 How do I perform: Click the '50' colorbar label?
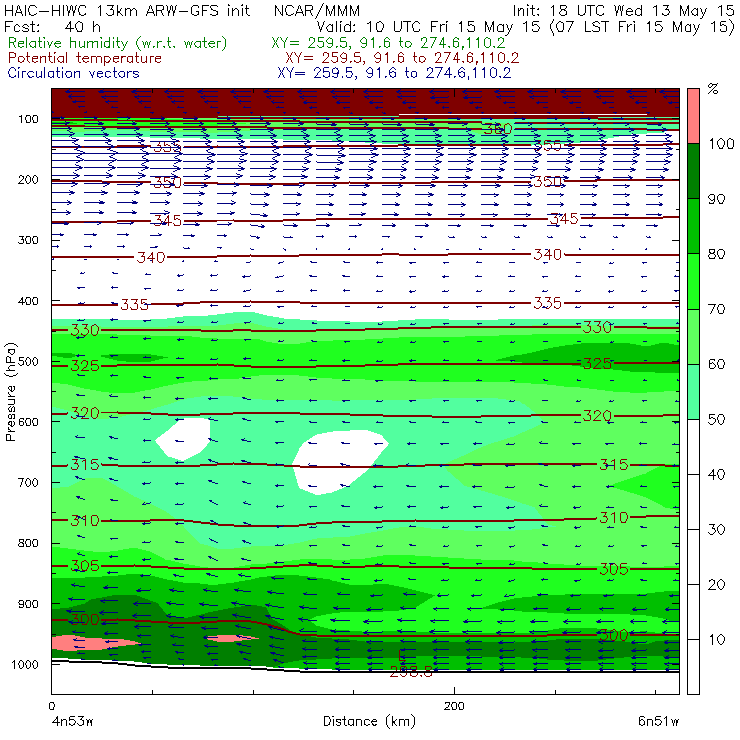click(716, 420)
